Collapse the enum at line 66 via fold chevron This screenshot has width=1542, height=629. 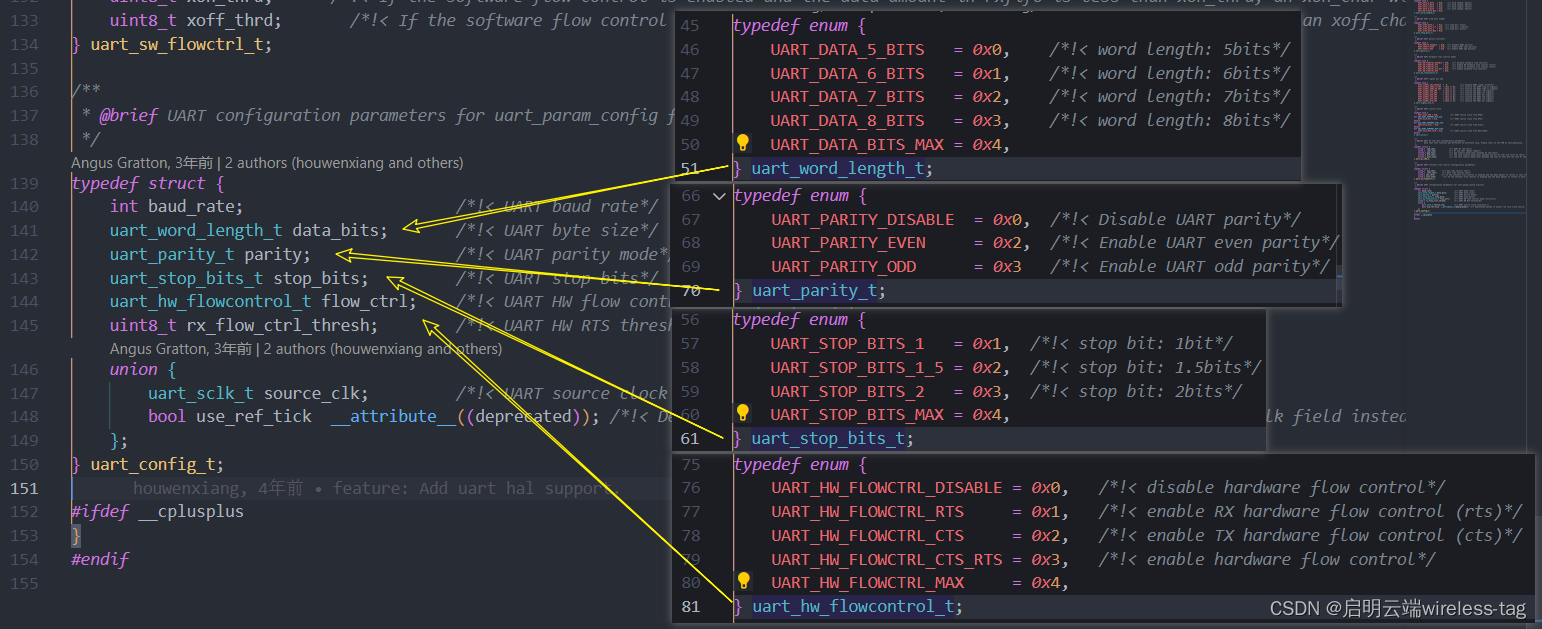718,196
